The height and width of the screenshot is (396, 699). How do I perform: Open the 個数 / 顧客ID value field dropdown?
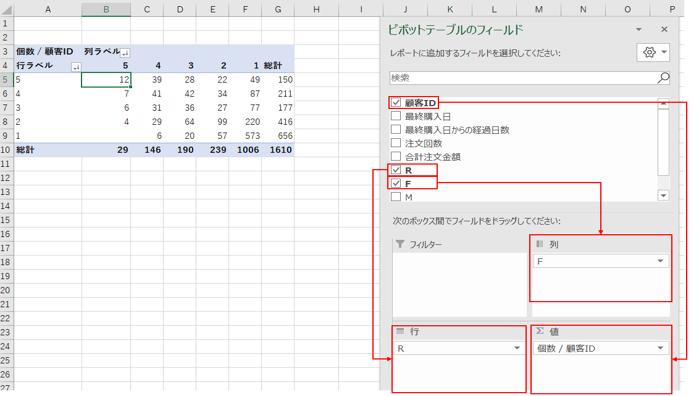click(660, 348)
